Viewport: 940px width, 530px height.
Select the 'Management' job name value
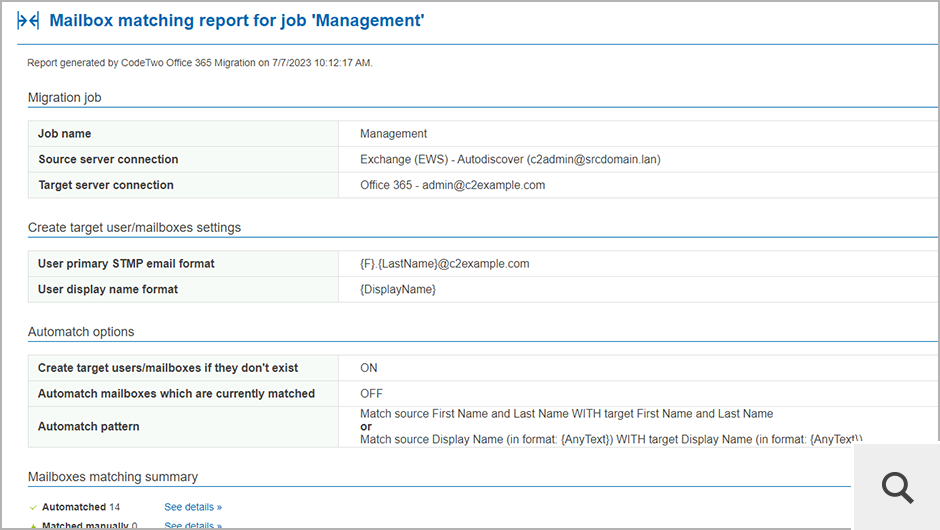[393, 134]
